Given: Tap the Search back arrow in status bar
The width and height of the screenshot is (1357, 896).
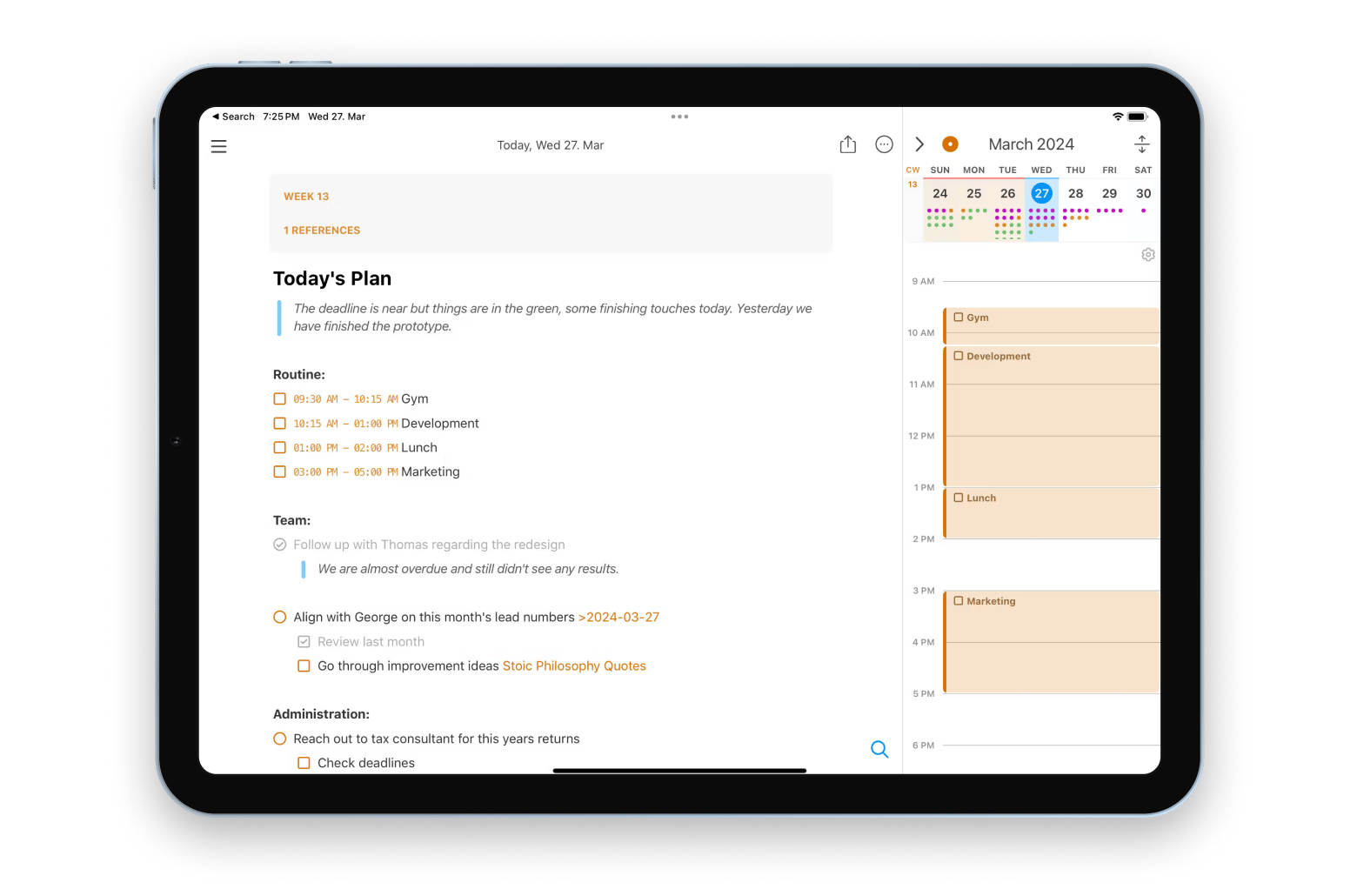Looking at the screenshot, I should [233, 117].
